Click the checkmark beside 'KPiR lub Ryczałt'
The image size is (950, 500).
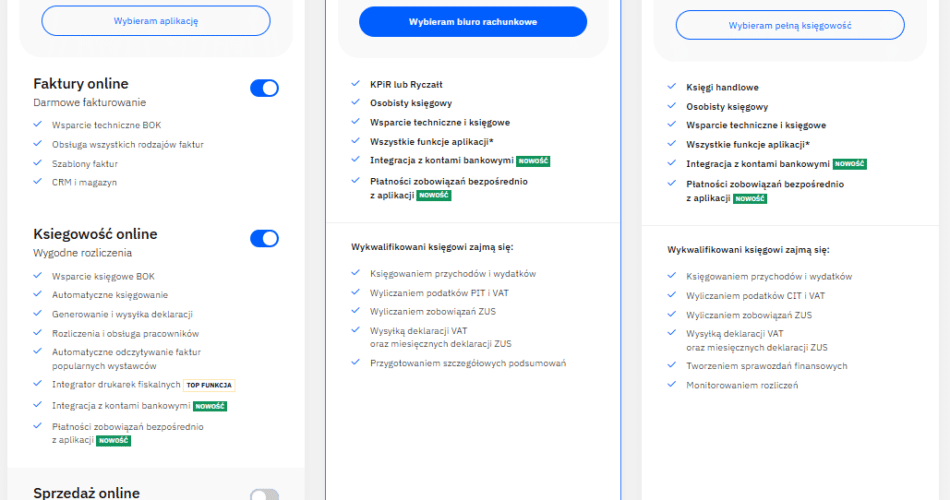[x=356, y=84]
